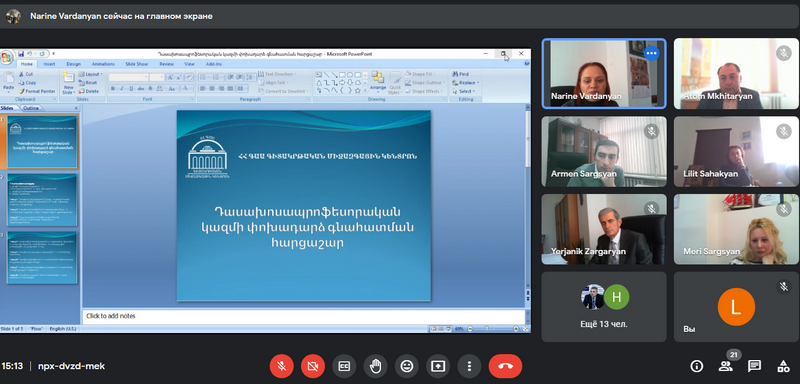Select slide 2 thumbnail in panel

pos(42,199)
